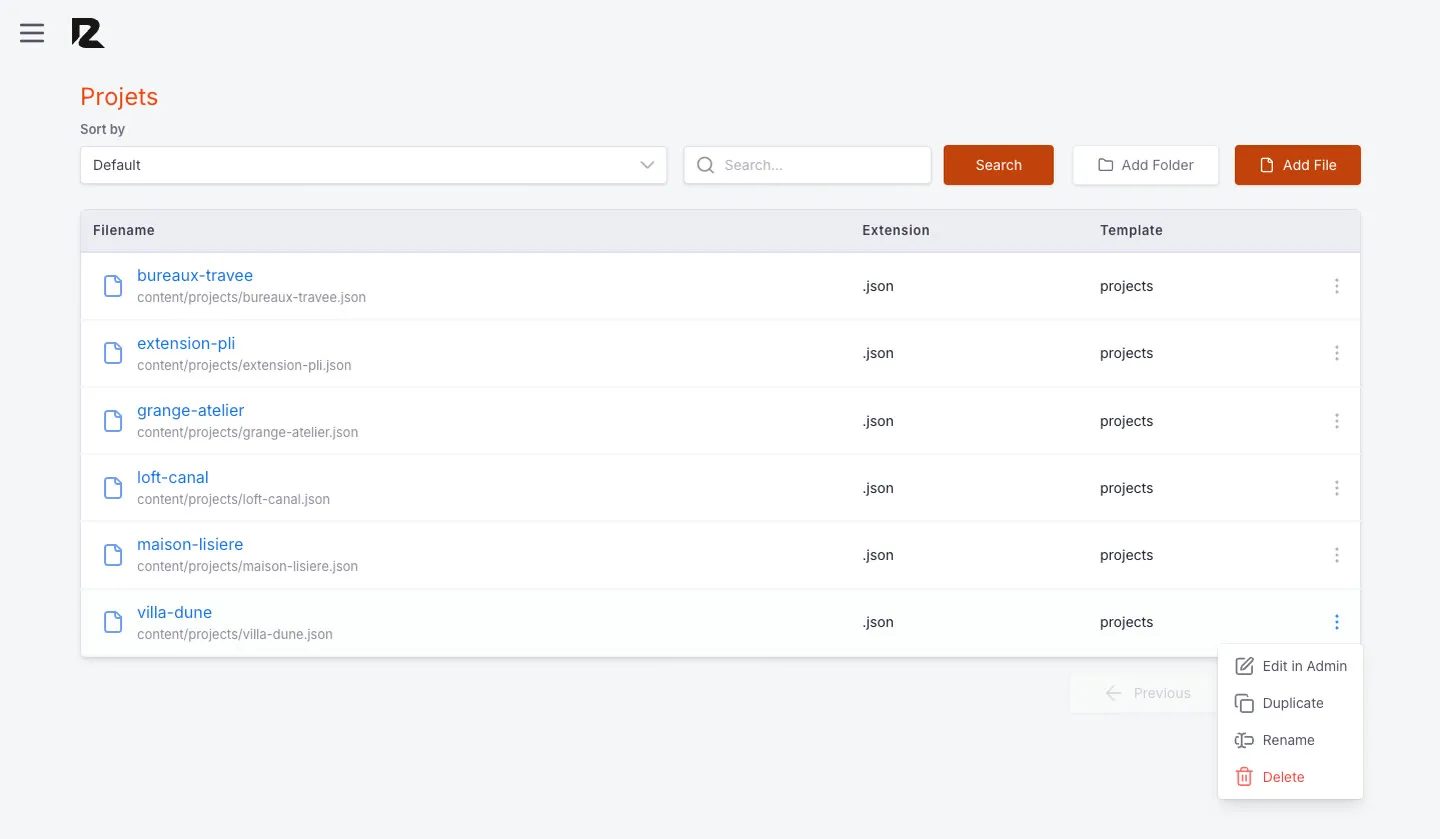Open the villa-dune file link
The width and height of the screenshot is (1440, 839).
point(174,612)
